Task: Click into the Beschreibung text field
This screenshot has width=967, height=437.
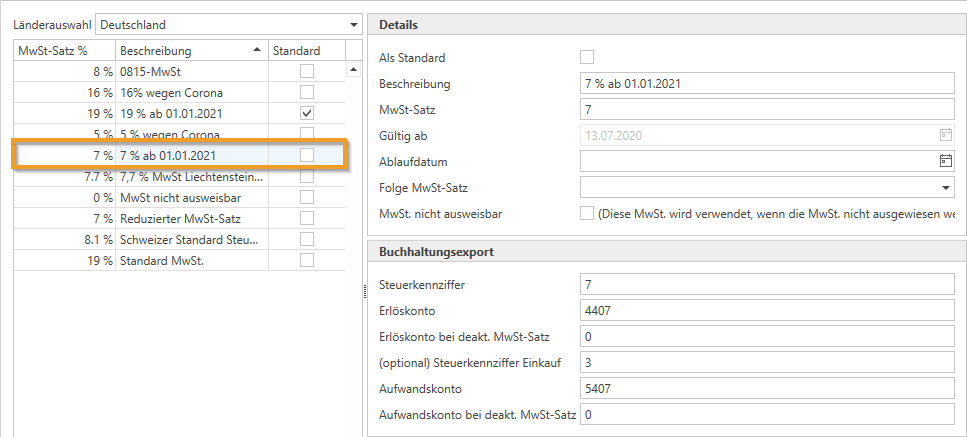Action: click(765, 83)
